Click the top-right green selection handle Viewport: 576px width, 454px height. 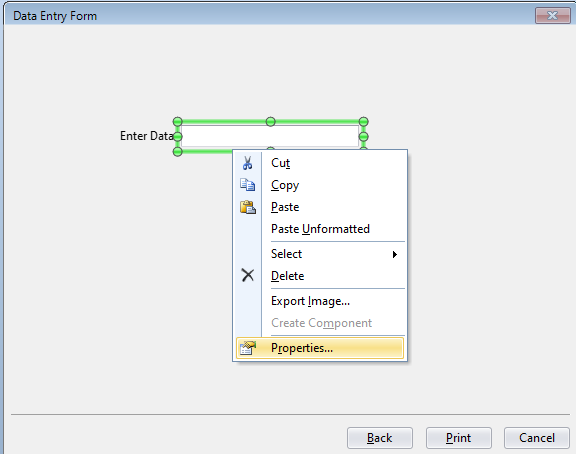(363, 122)
